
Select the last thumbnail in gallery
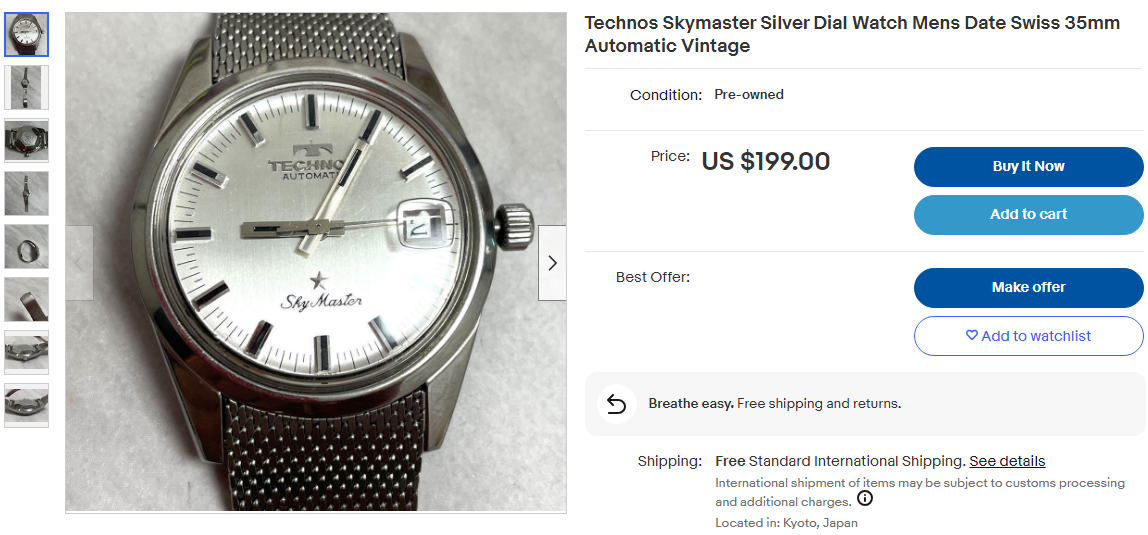click(x=26, y=406)
